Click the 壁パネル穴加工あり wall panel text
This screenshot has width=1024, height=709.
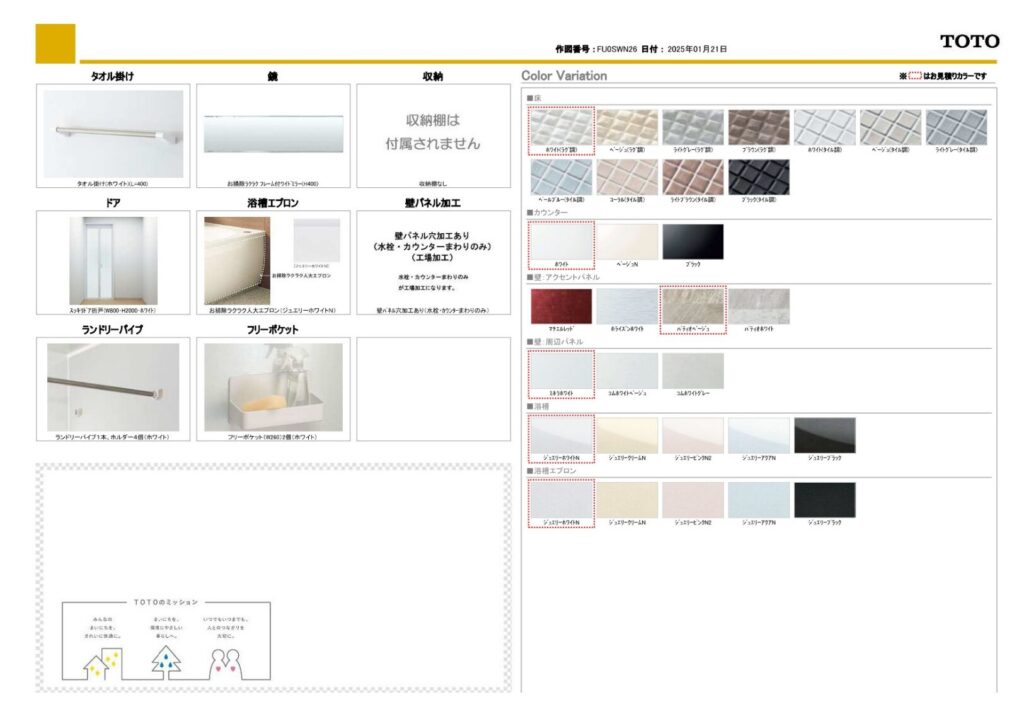433,238
